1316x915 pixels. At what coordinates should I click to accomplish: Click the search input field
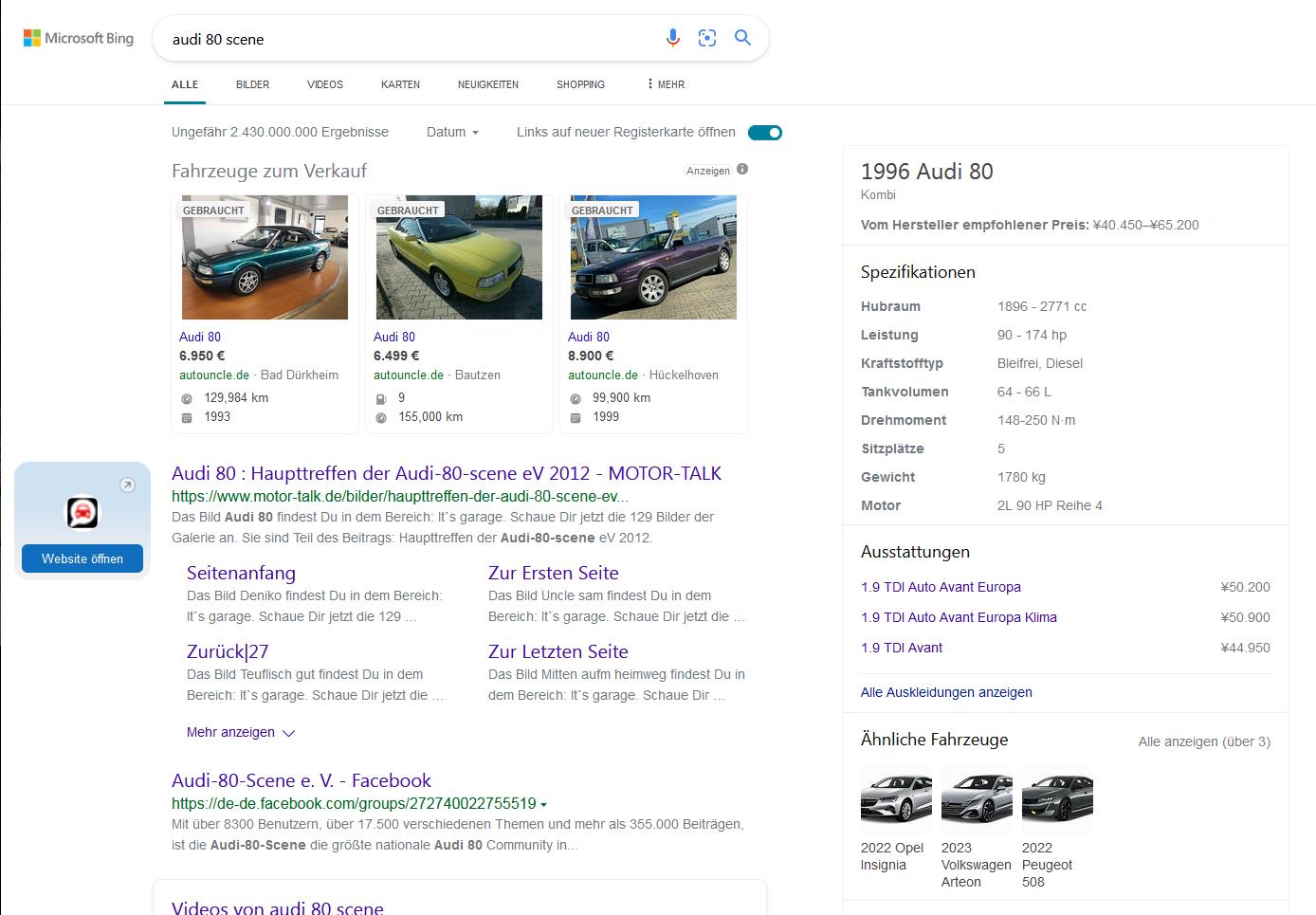pyautogui.click(x=408, y=39)
